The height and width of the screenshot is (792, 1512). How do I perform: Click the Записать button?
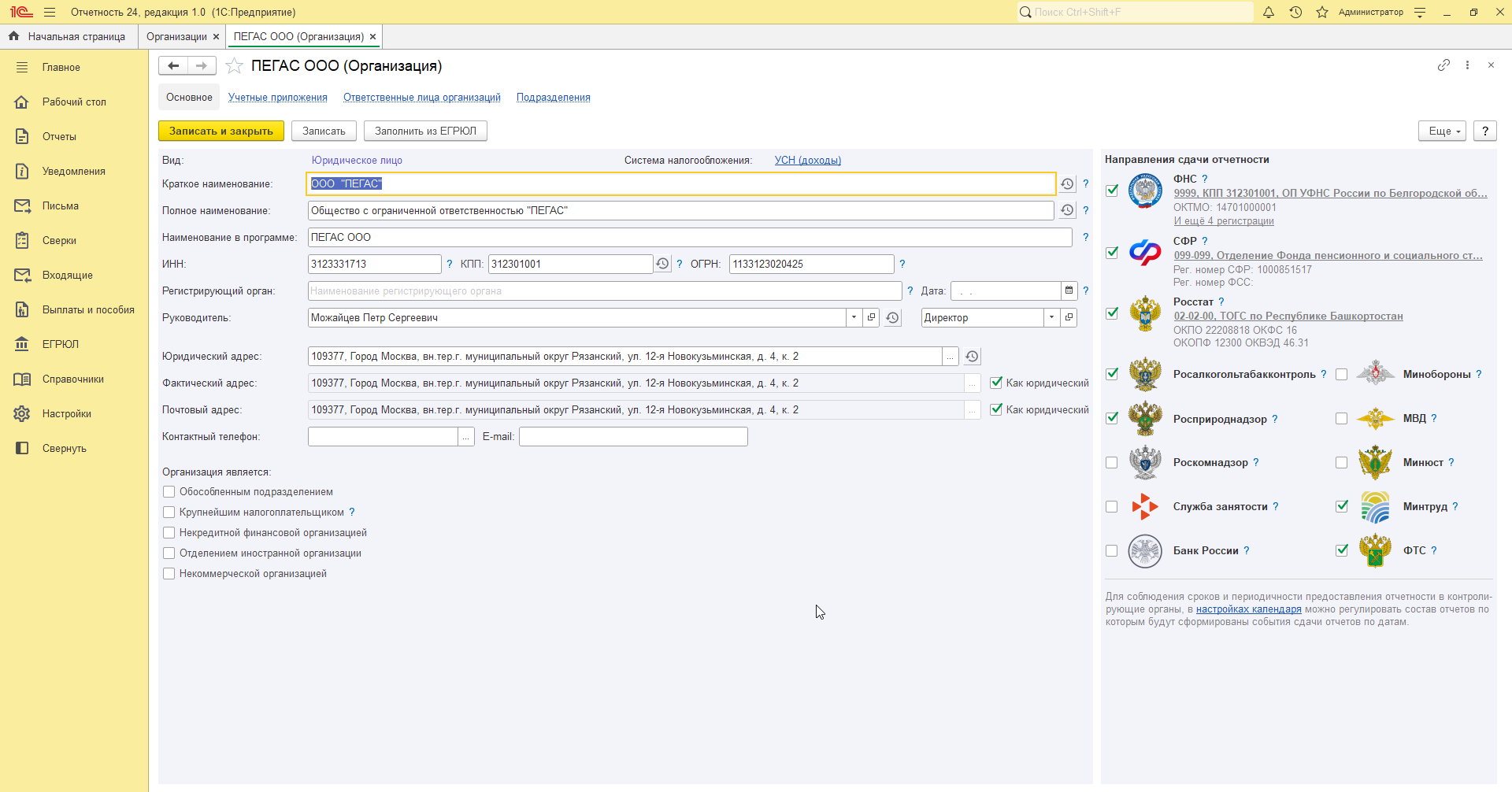(324, 131)
